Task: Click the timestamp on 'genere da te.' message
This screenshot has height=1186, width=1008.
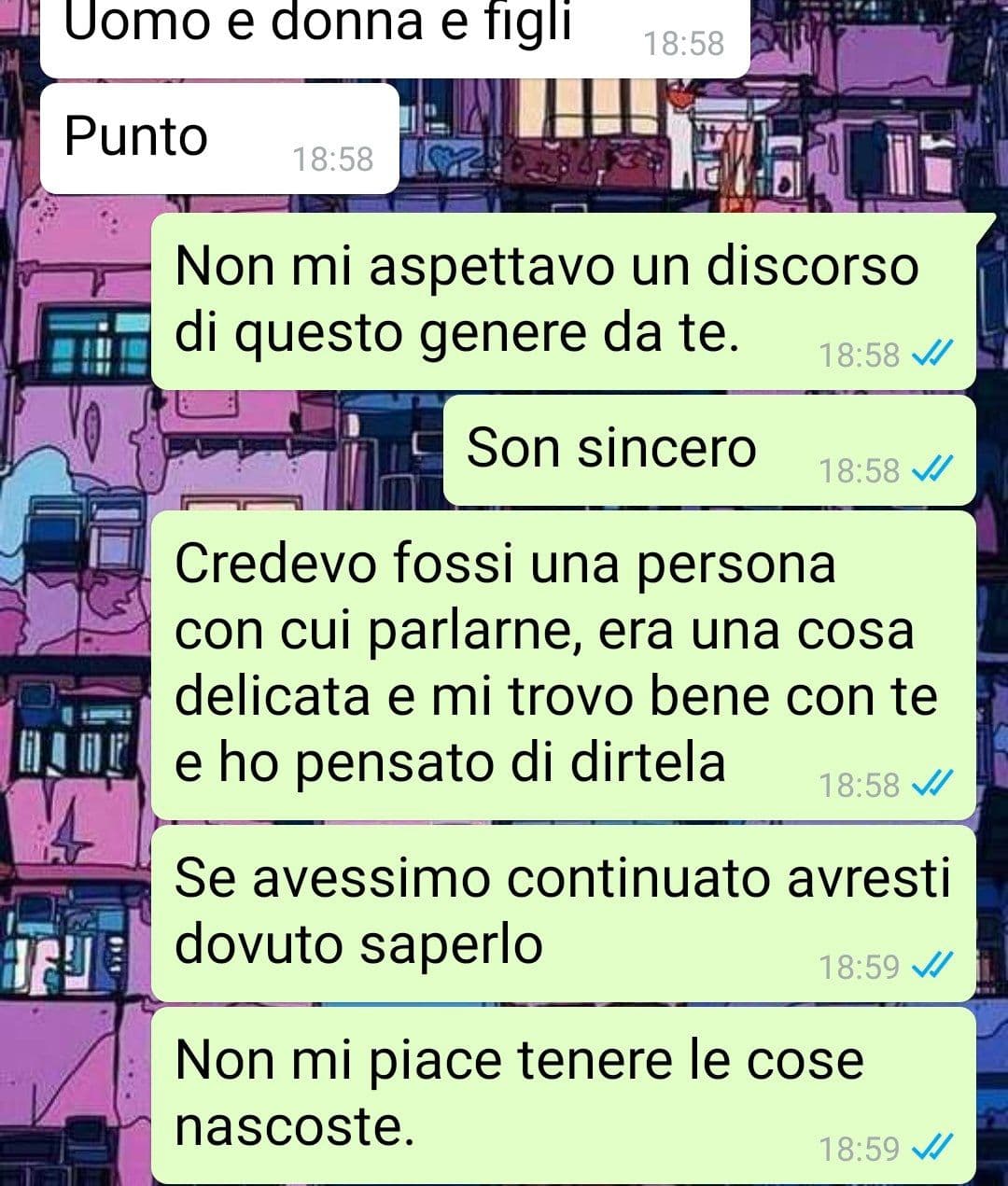Action: click(860, 355)
